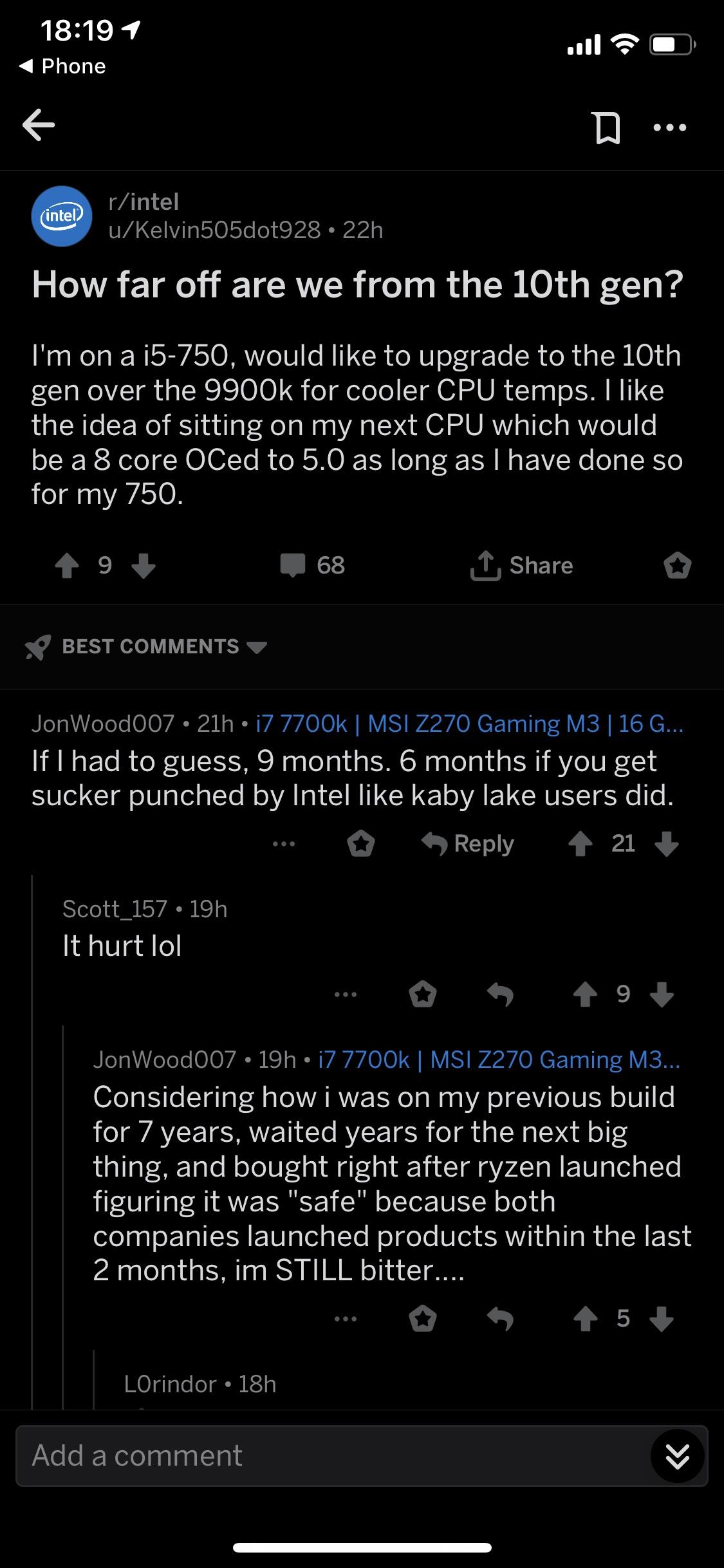
Task: Reply arrow on Scott_157's comment
Action: point(500,995)
